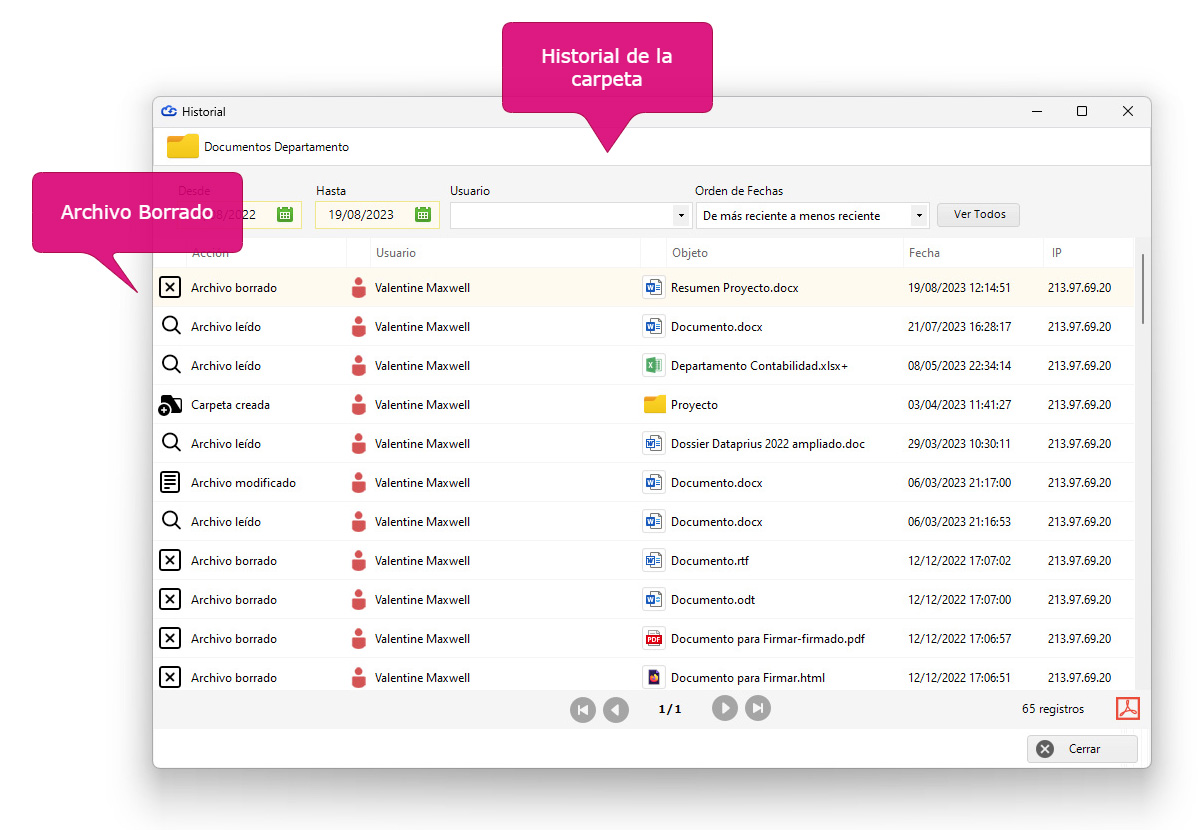
Task: Click the Carpeta creada action icon
Action: point(170,405)
